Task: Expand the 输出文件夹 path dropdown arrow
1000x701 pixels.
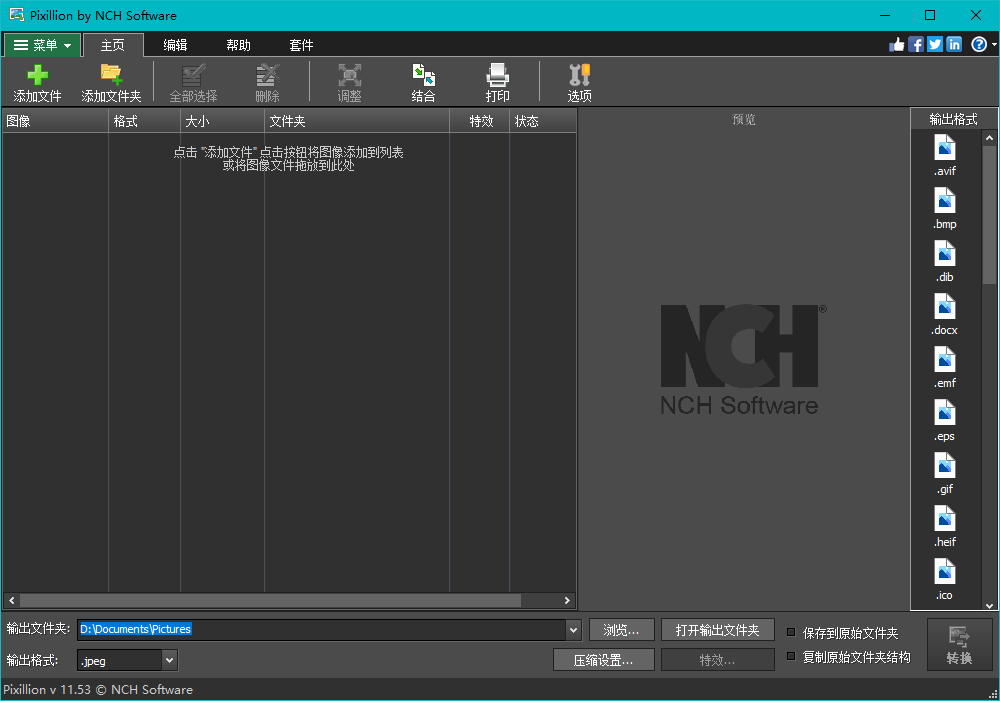Action: (x=573, y=630)
